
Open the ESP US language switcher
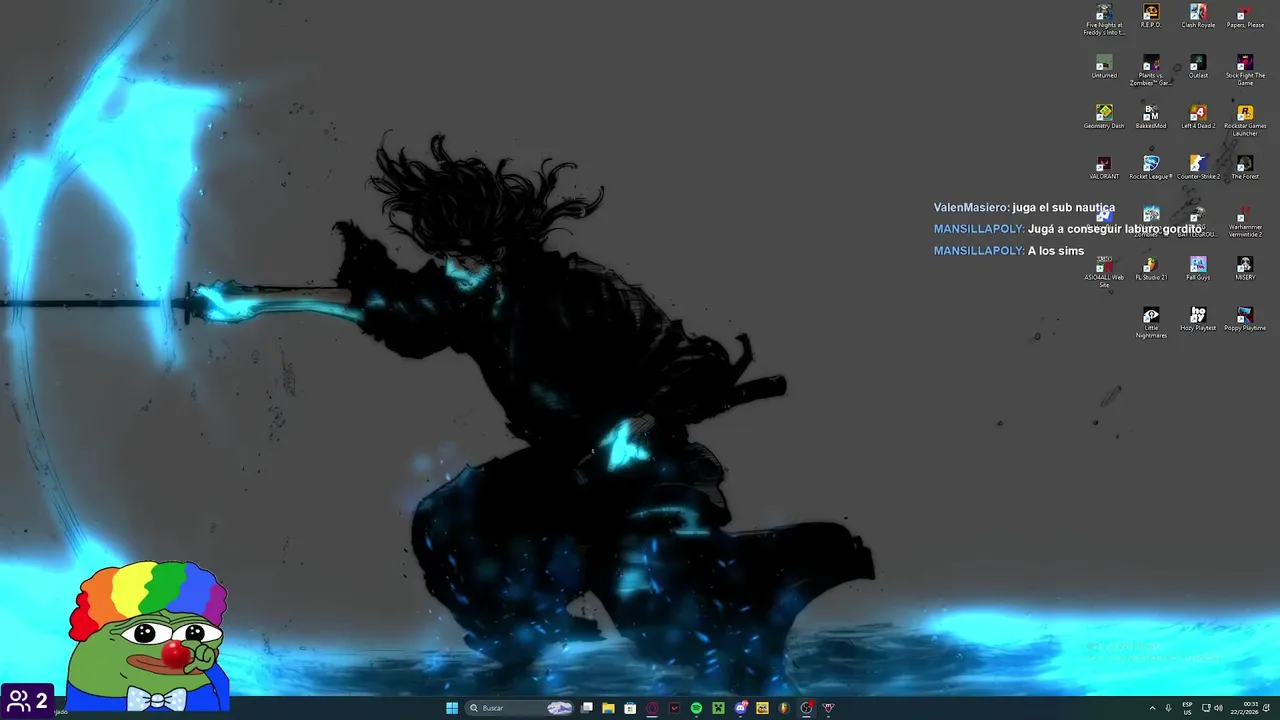1187,708
